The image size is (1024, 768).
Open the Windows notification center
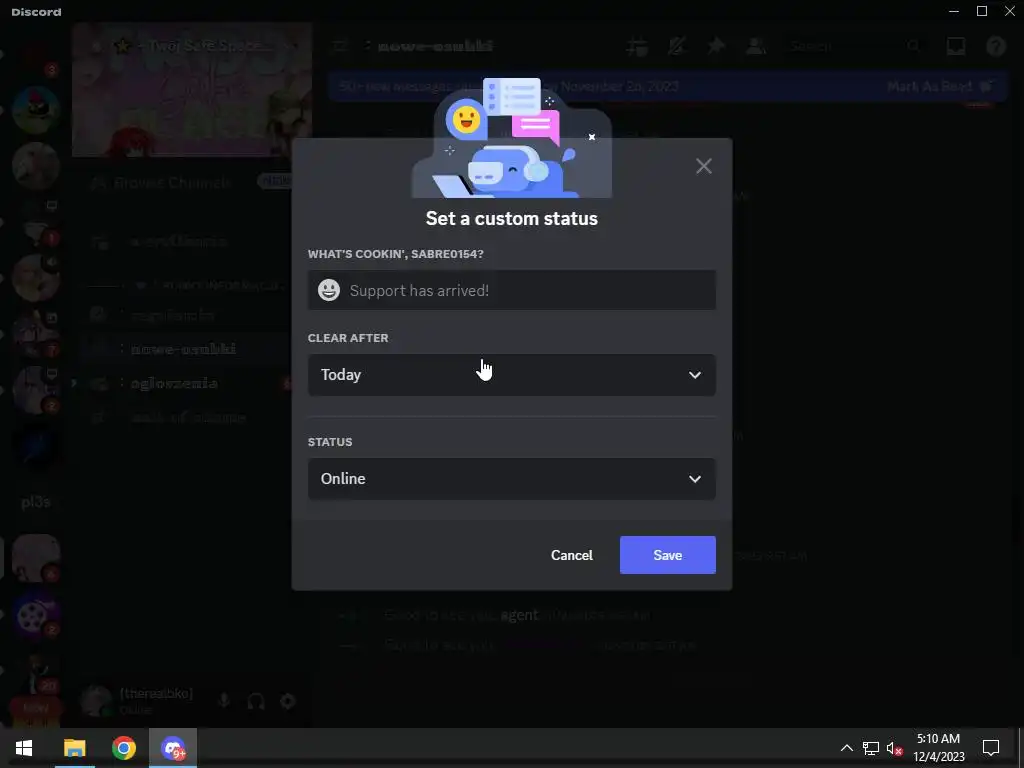click(991, 748)
